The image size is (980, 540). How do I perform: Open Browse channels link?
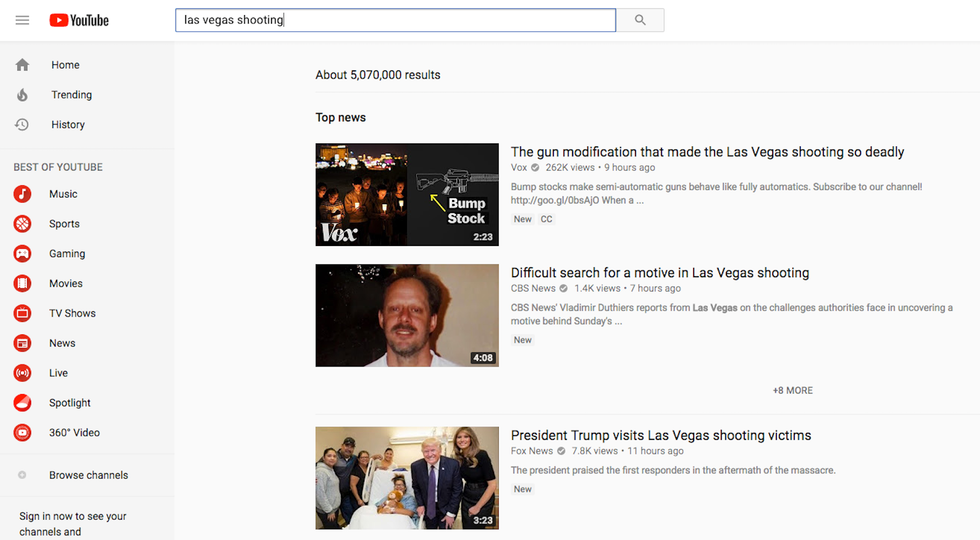88,475
